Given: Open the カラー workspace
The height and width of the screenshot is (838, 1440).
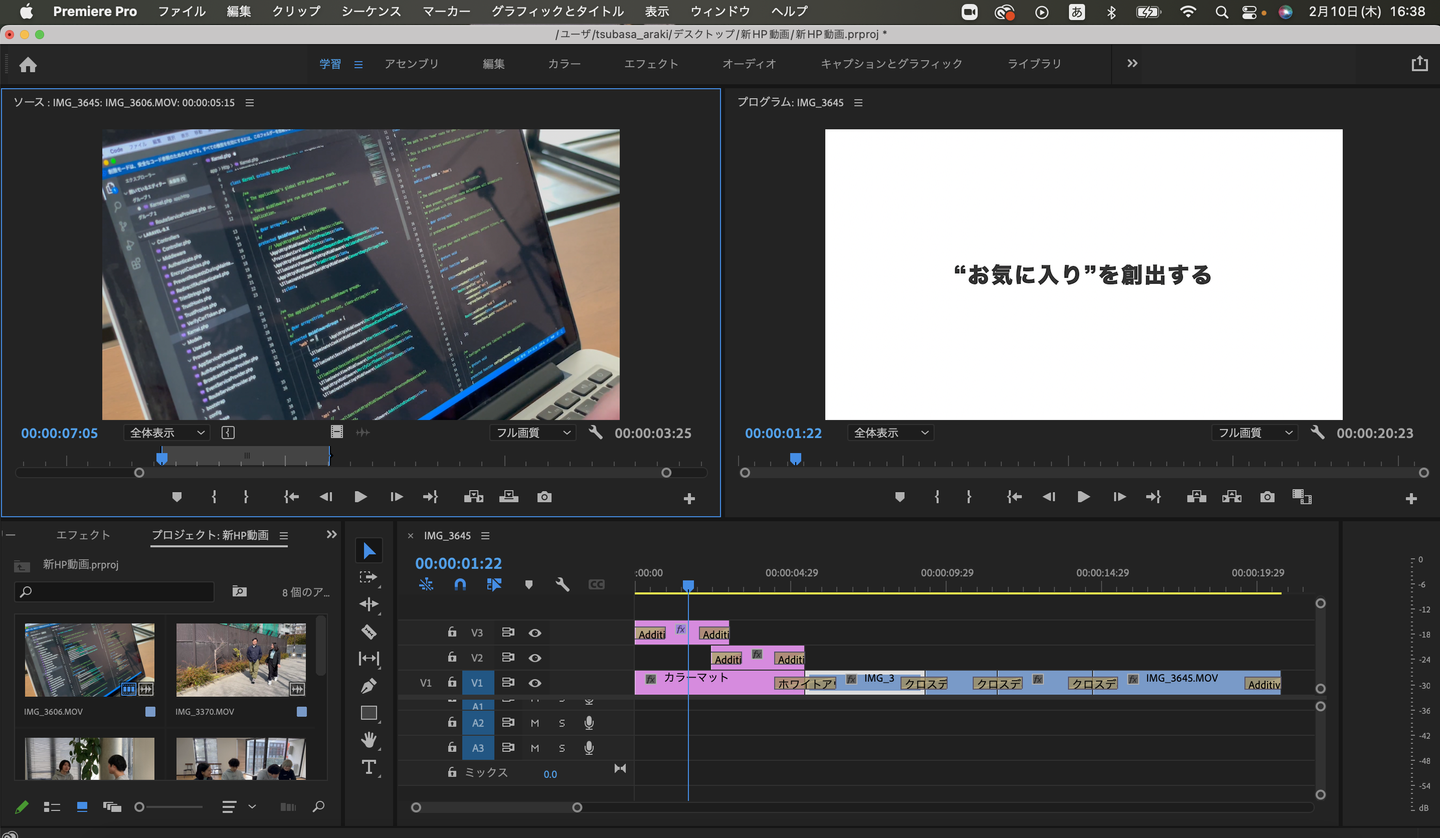Looking at the screenshot, I should pyautogui.click(x=564, y=63).
